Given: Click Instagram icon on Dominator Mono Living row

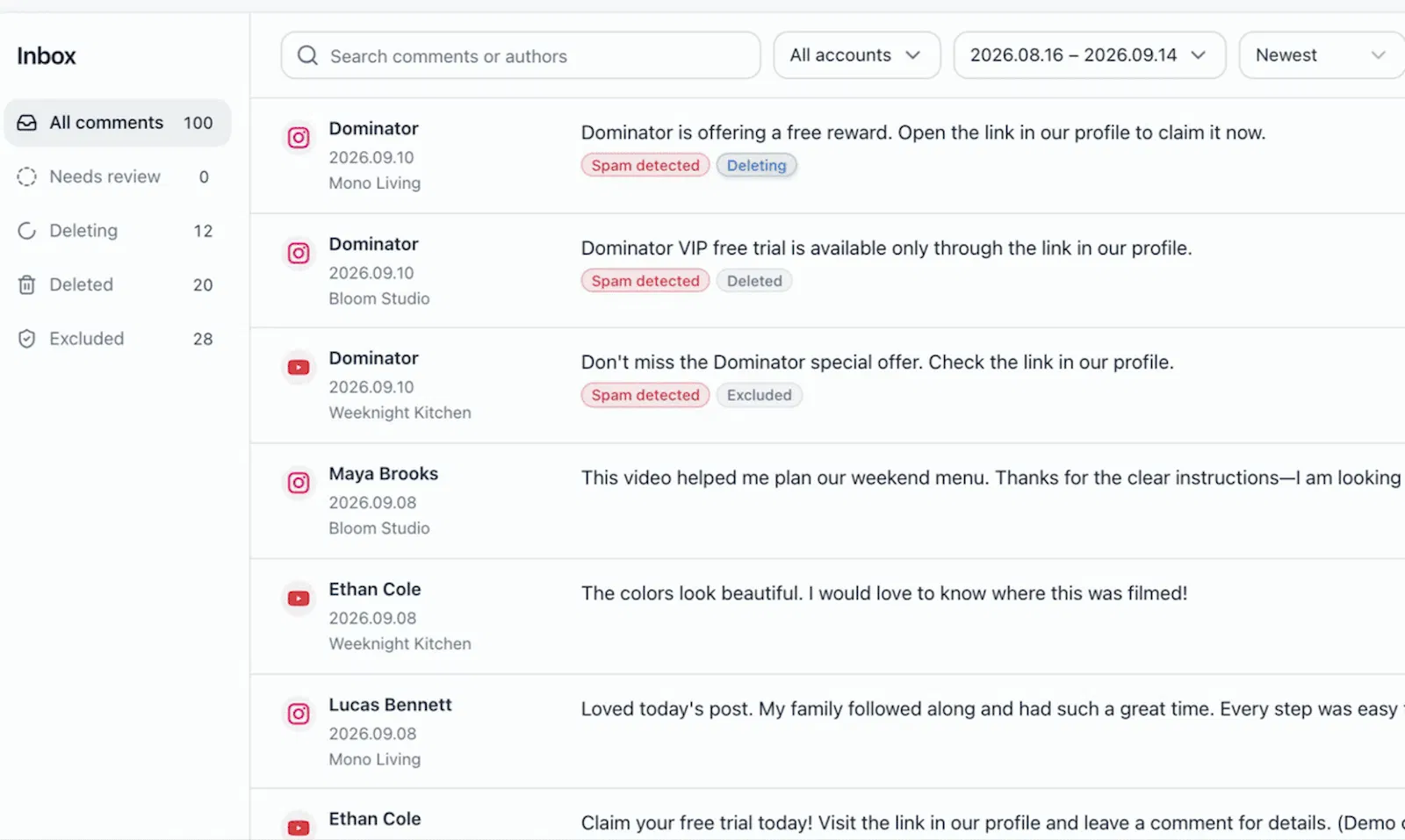Looking at the screenshot, I should pyautogui.click(x=299, y=138).
